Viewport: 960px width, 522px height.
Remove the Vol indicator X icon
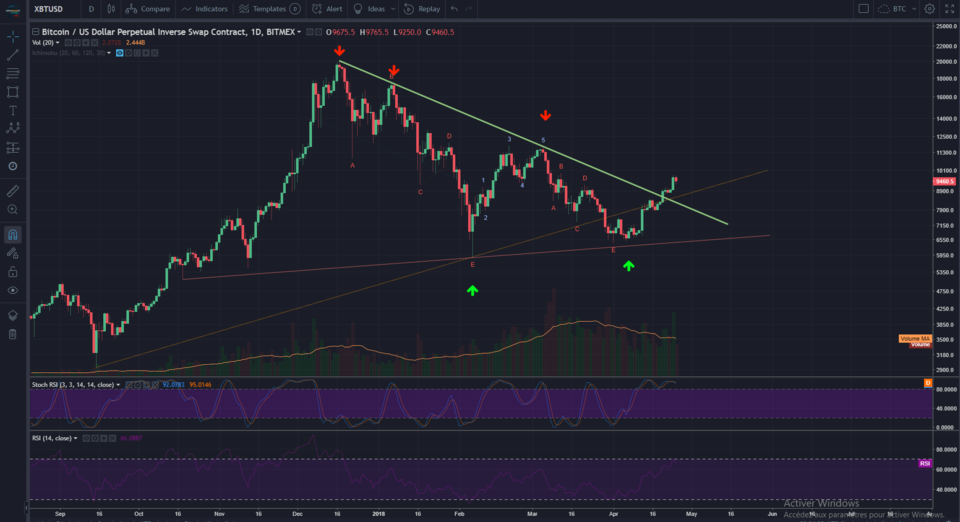pos(94,43)
